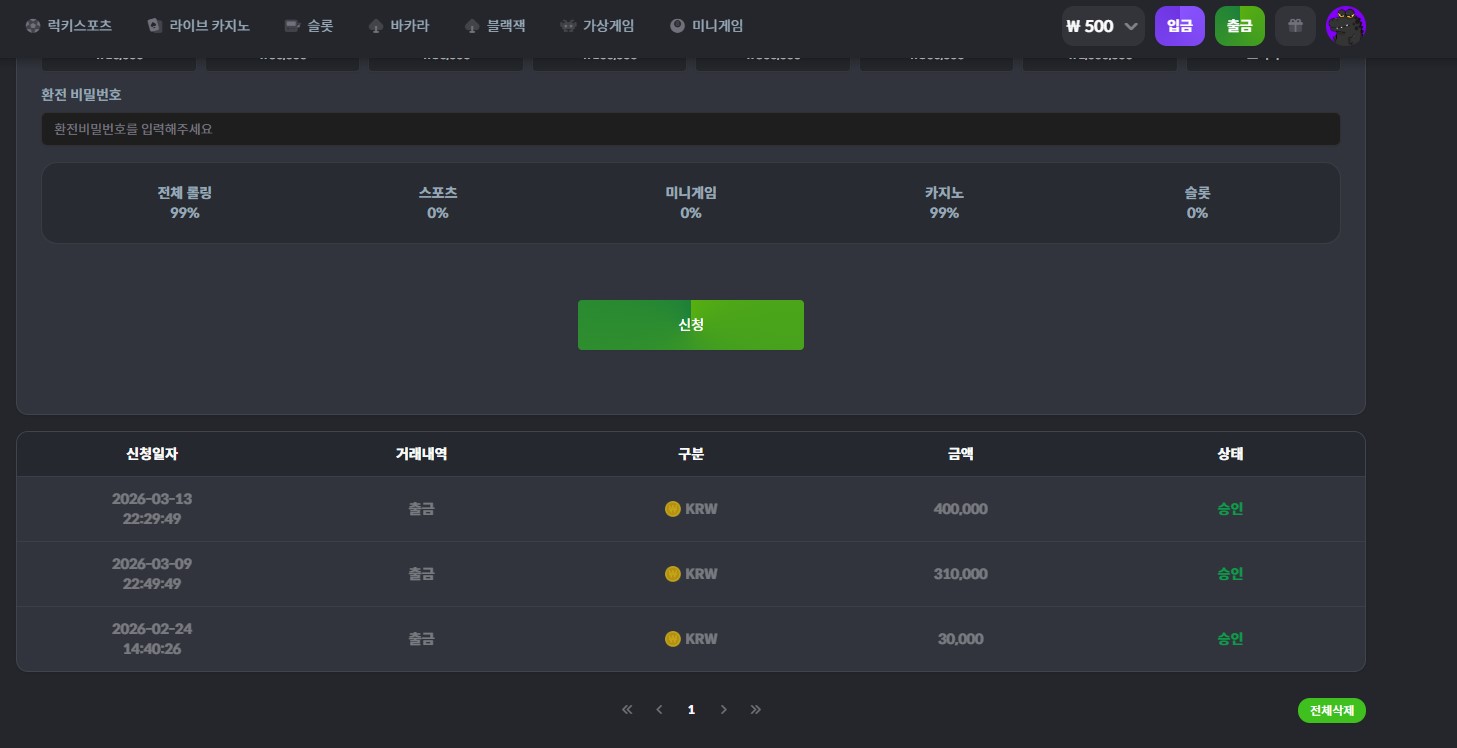The image size is (1457, 748).
Task: Go to previous page with left chevron
Action: pyautogui.click(x=659, y=709)
